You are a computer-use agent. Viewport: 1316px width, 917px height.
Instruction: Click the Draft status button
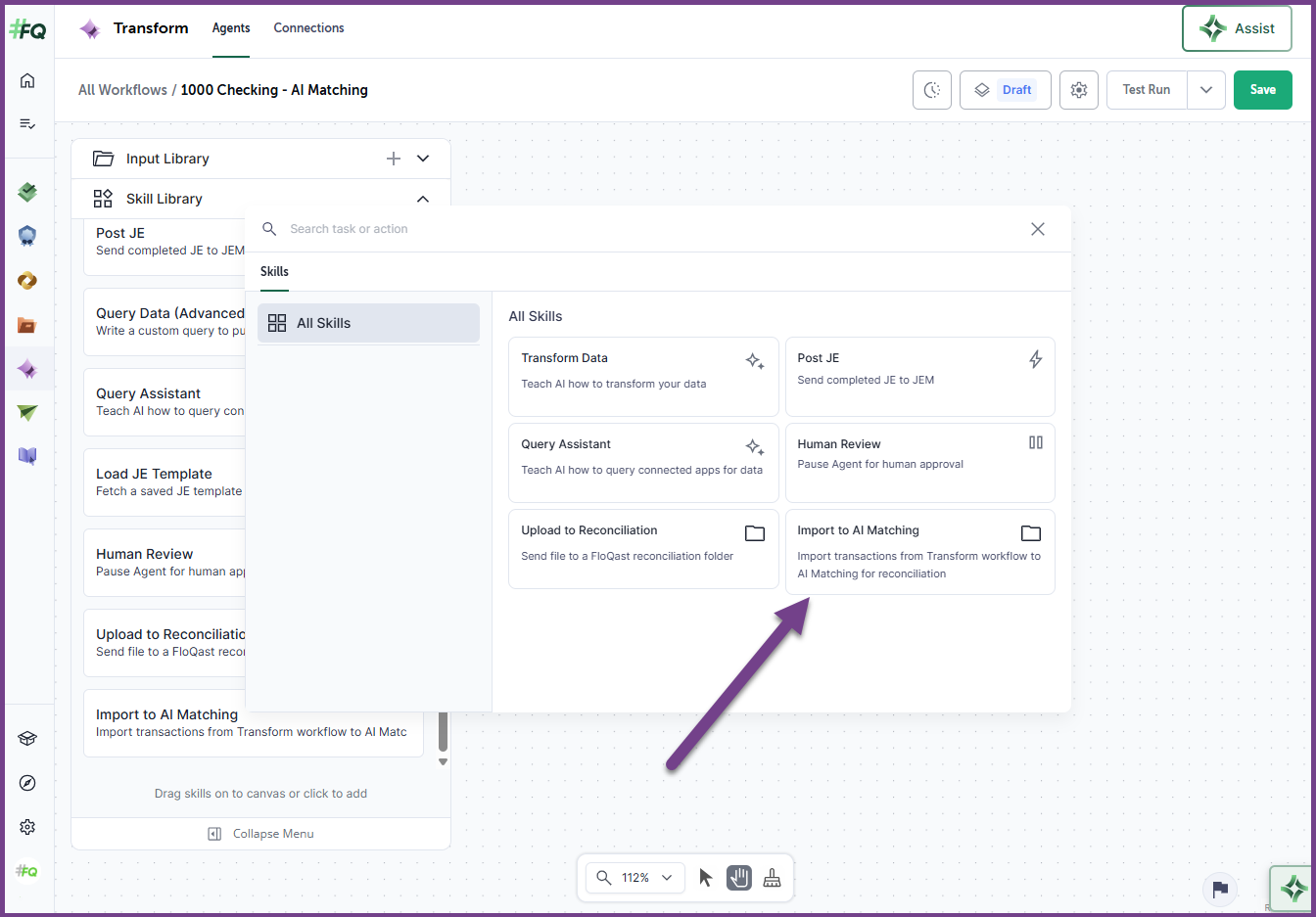pos(1006,90)
